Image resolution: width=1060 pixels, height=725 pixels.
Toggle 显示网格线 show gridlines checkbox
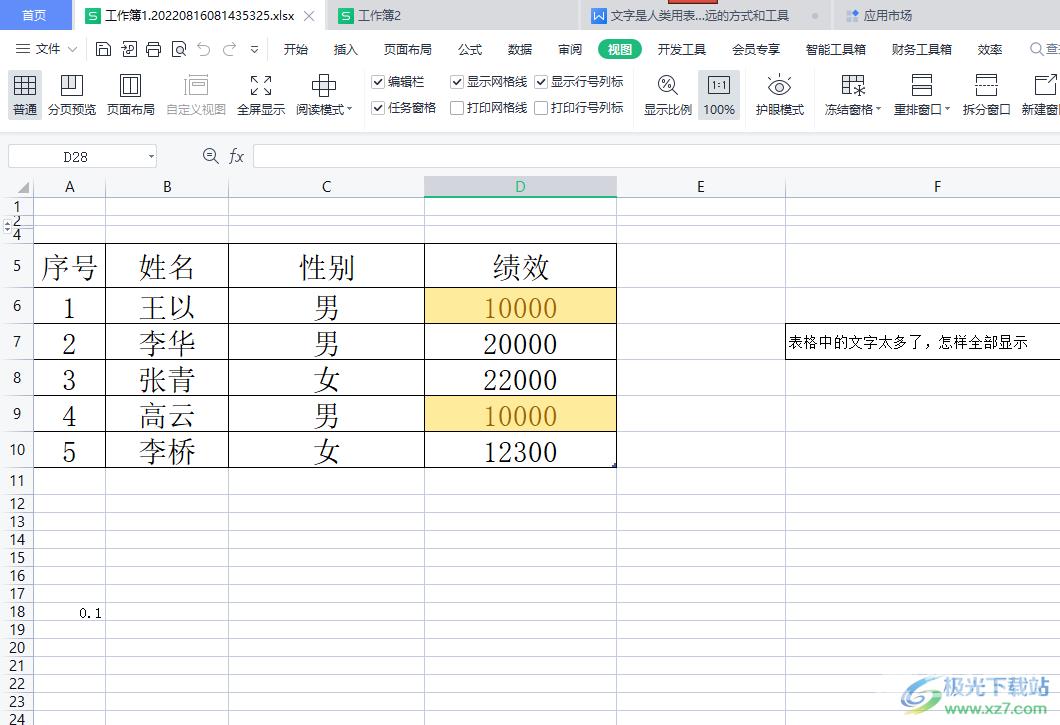(x=457, y=82)
